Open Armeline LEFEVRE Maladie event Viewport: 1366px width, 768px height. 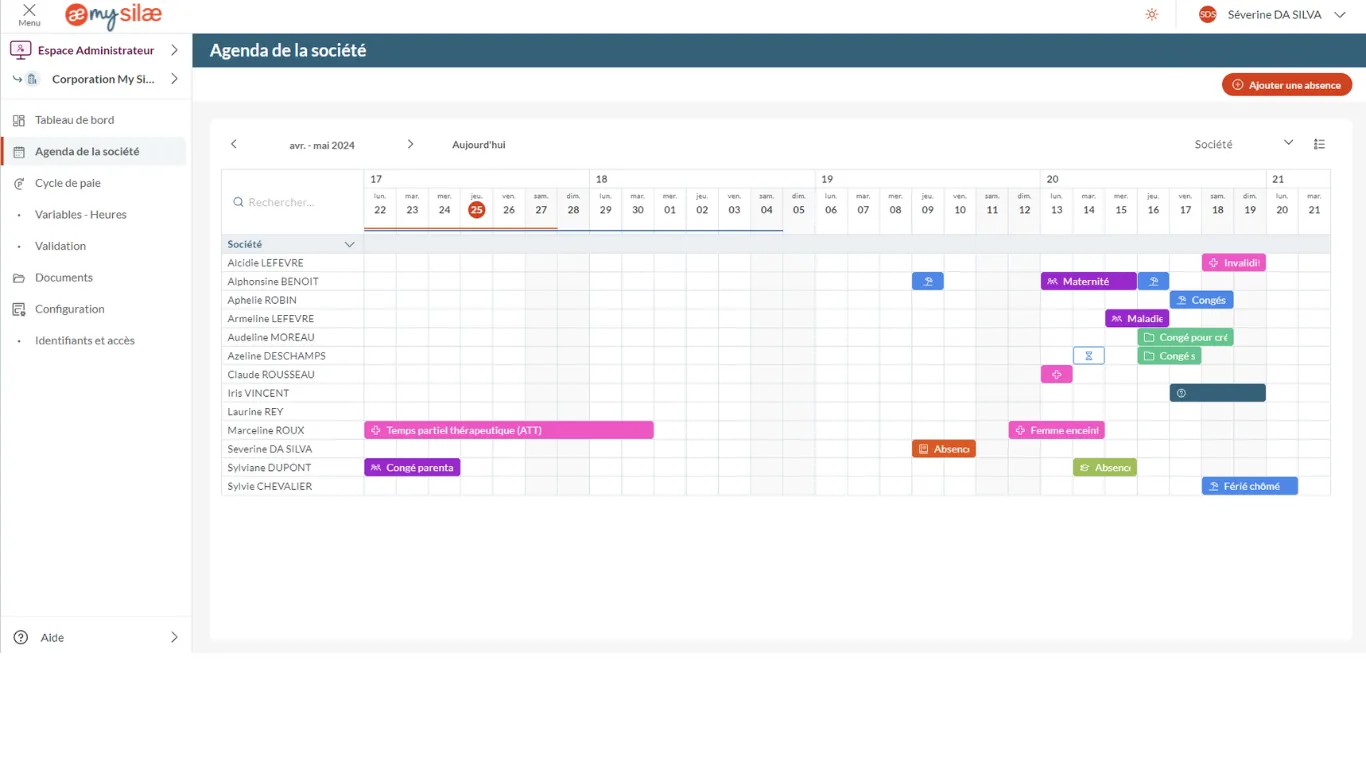pos(1137,319)
